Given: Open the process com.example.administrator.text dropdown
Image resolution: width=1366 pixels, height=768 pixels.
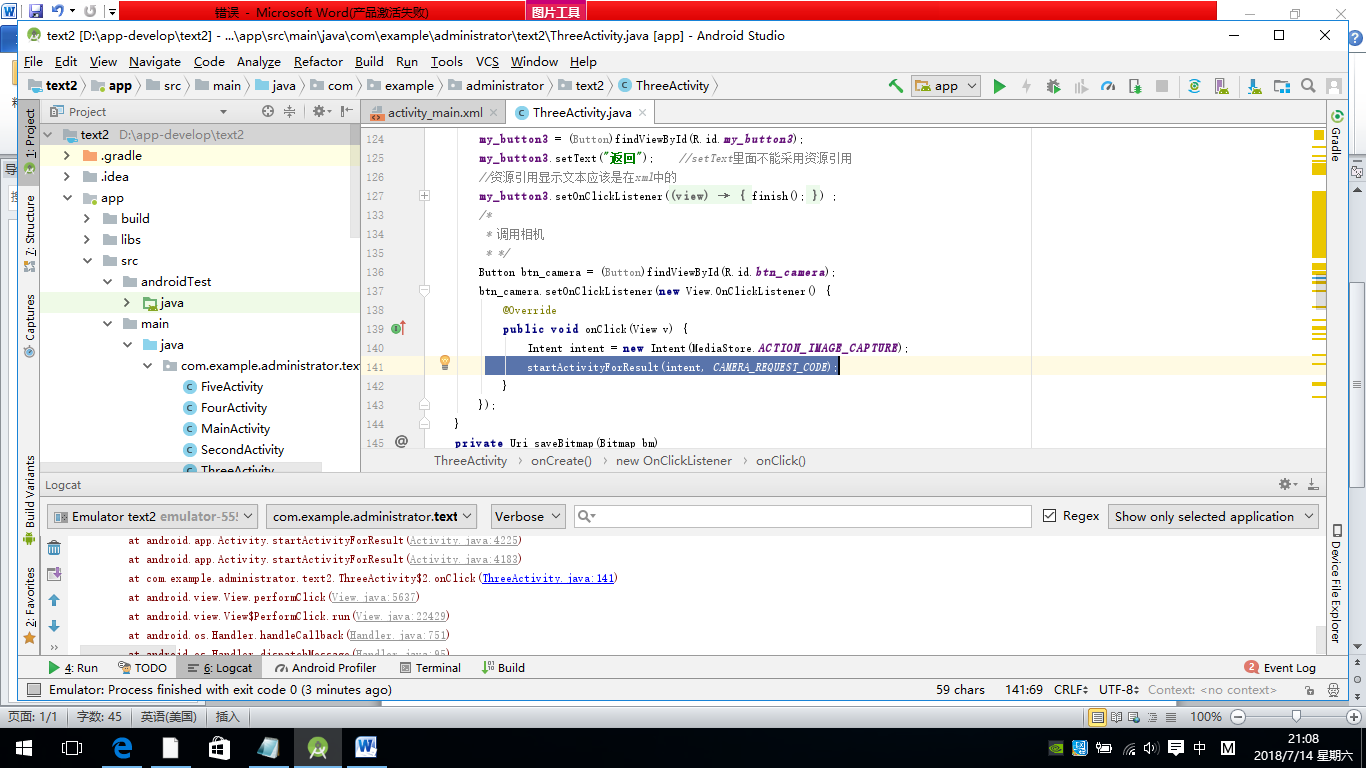Looking at the screenshot, I should pos(371,516).
